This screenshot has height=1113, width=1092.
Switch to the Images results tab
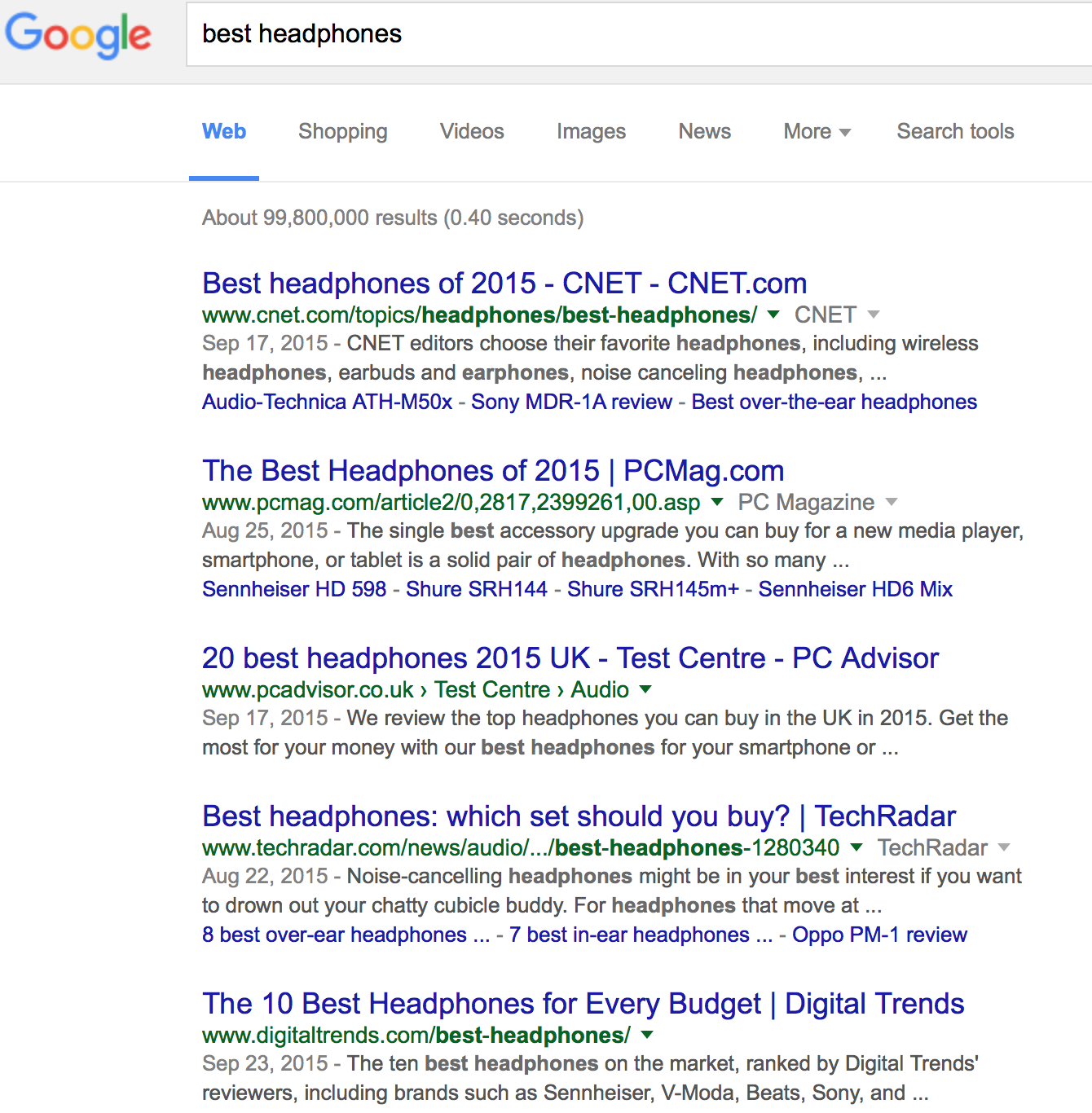click(591, 131)
